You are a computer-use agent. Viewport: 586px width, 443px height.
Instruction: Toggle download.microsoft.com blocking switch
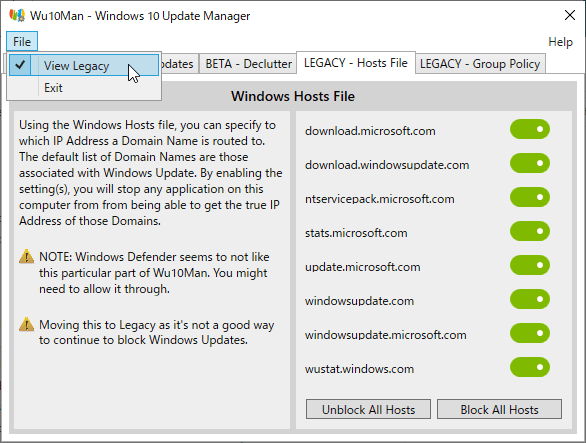click(x=530, y=129)
